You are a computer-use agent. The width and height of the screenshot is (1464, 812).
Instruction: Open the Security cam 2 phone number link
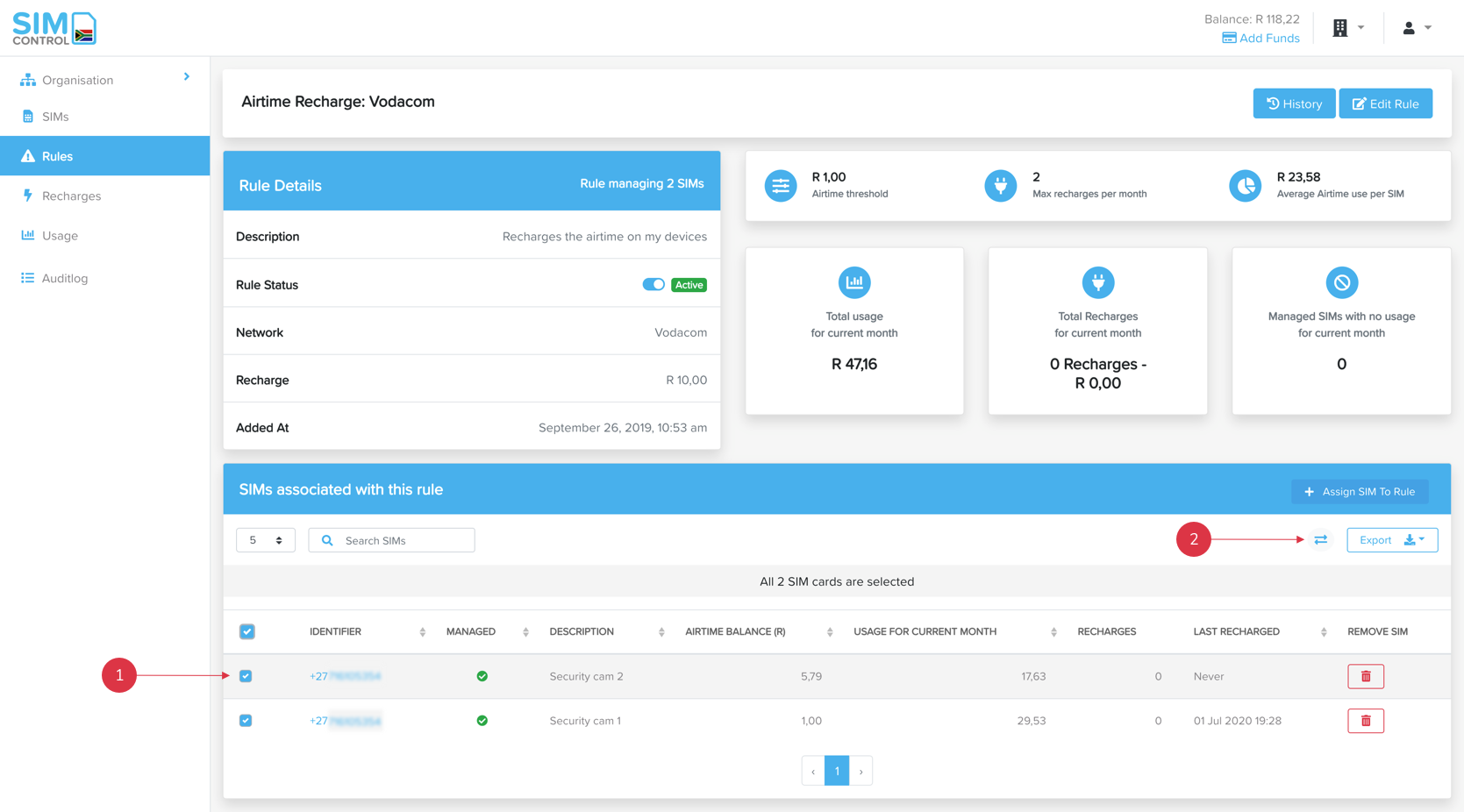click(x=345, y=676)
